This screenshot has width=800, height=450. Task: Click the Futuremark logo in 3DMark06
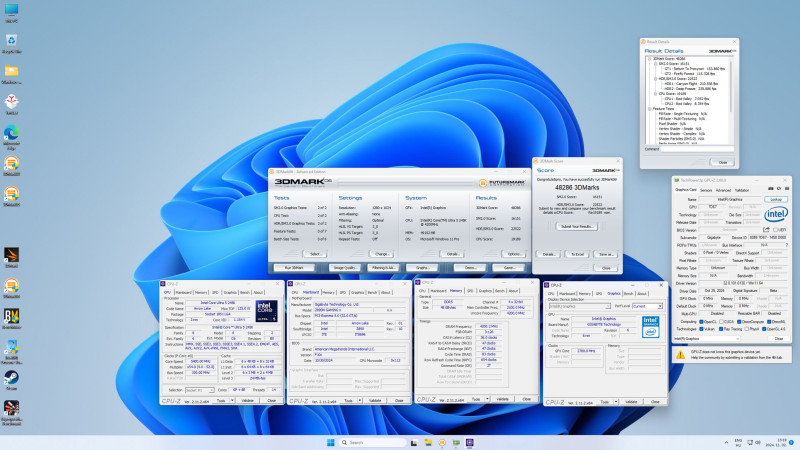[502, 183]
